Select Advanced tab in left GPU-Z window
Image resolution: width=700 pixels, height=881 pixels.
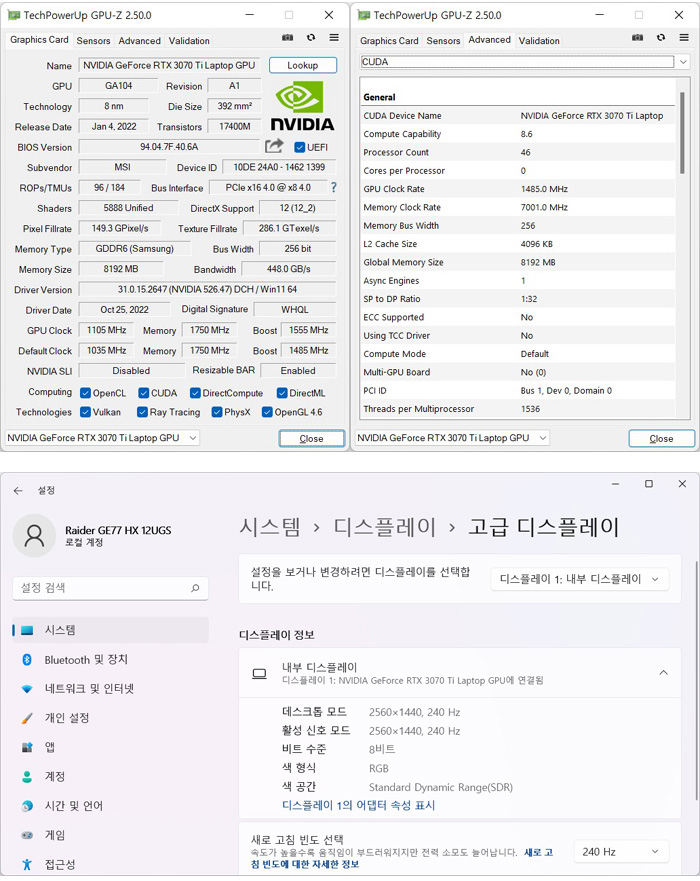(139, 40)
